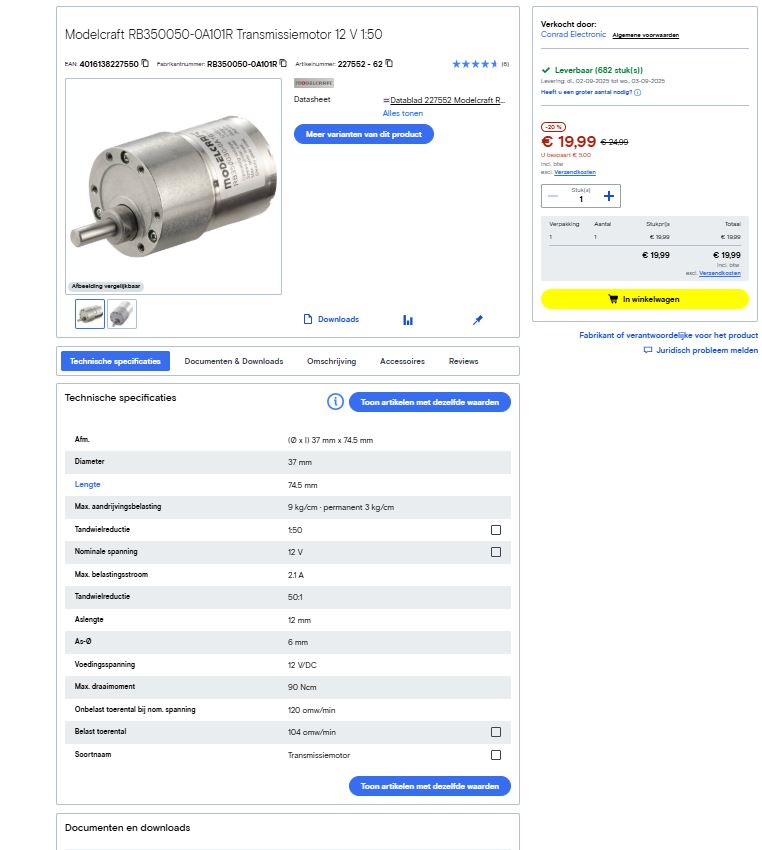Switch to Documenten & Downloads tab
This screenshot has height=850, width=762.
click(234, 361)
